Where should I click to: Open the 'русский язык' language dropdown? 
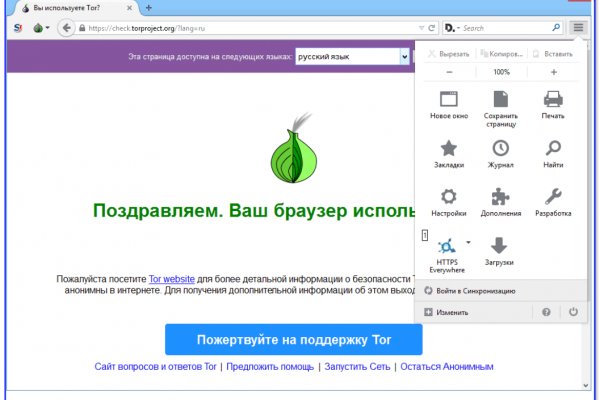click(x=353, y=57)
